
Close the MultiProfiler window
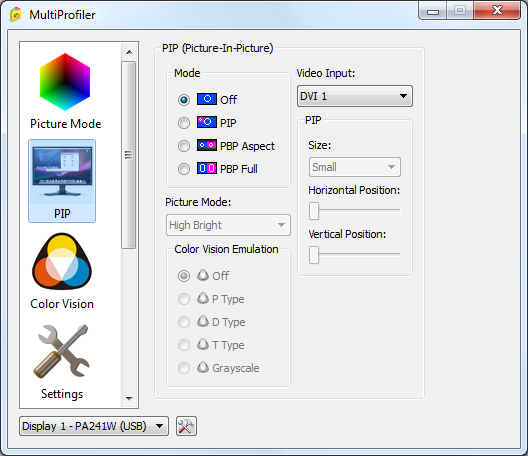coord(497,10)
